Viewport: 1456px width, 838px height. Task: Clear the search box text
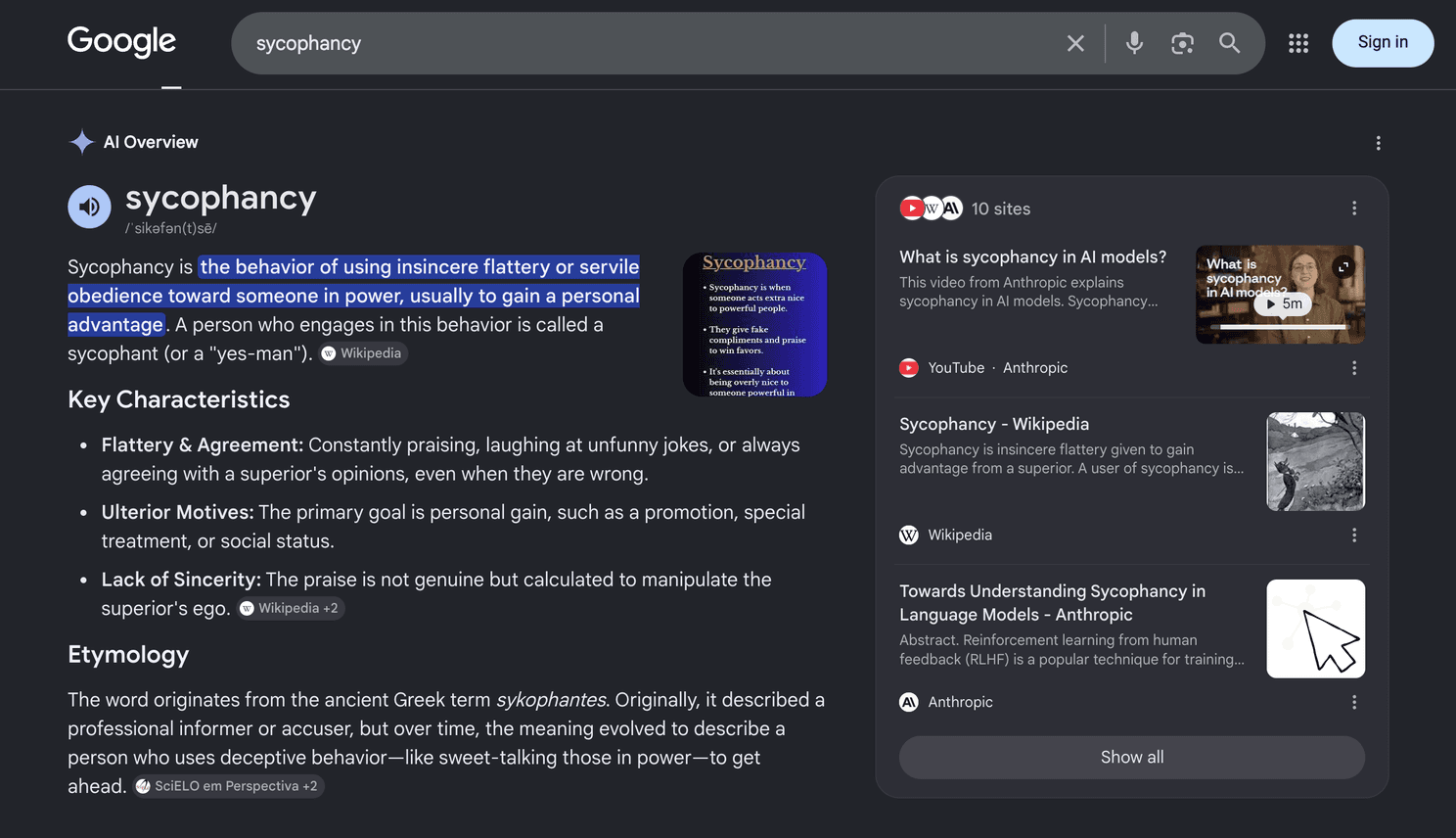(1075, 43)
